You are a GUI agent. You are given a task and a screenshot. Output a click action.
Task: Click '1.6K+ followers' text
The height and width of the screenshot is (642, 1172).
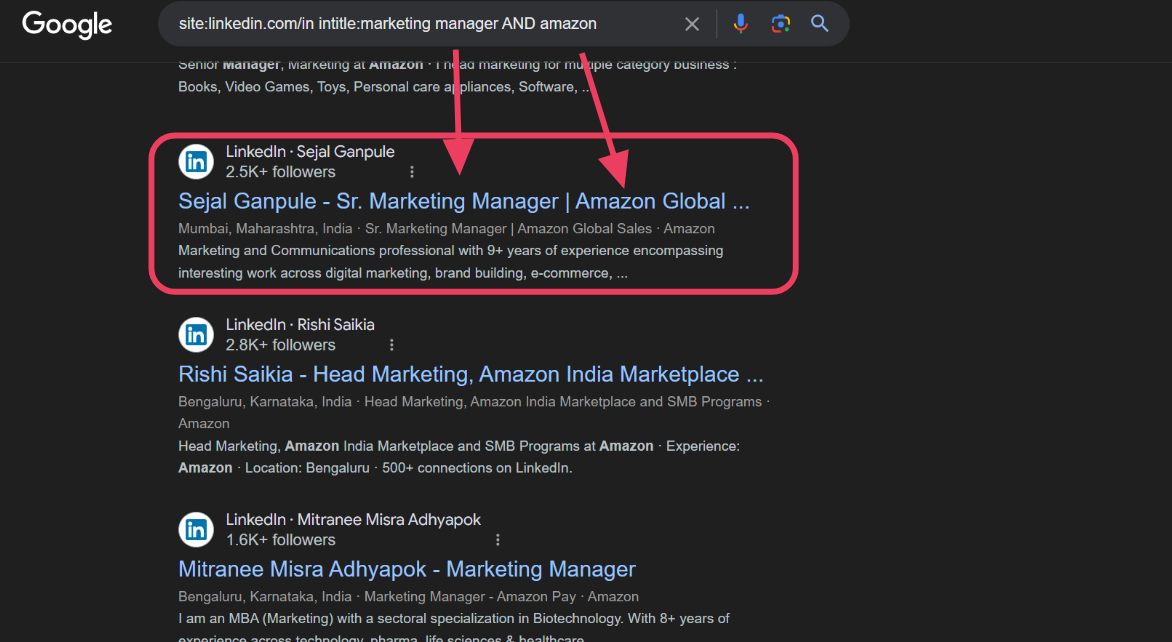(280, 540)
